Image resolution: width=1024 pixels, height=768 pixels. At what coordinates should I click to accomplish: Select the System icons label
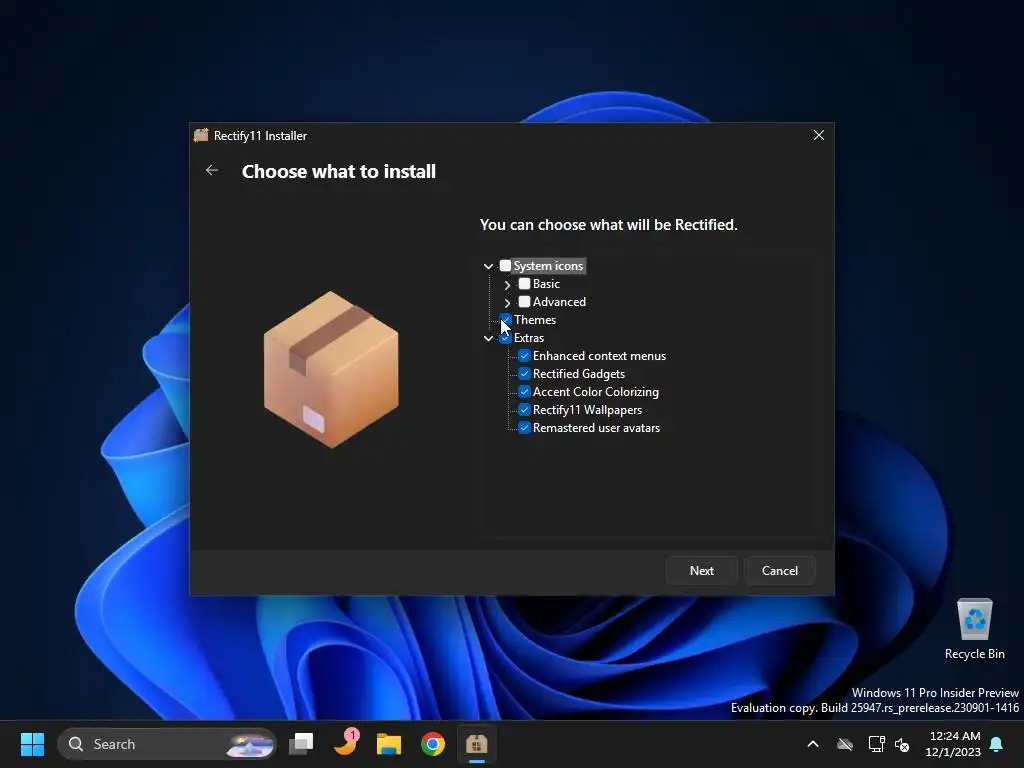[548, 266]
